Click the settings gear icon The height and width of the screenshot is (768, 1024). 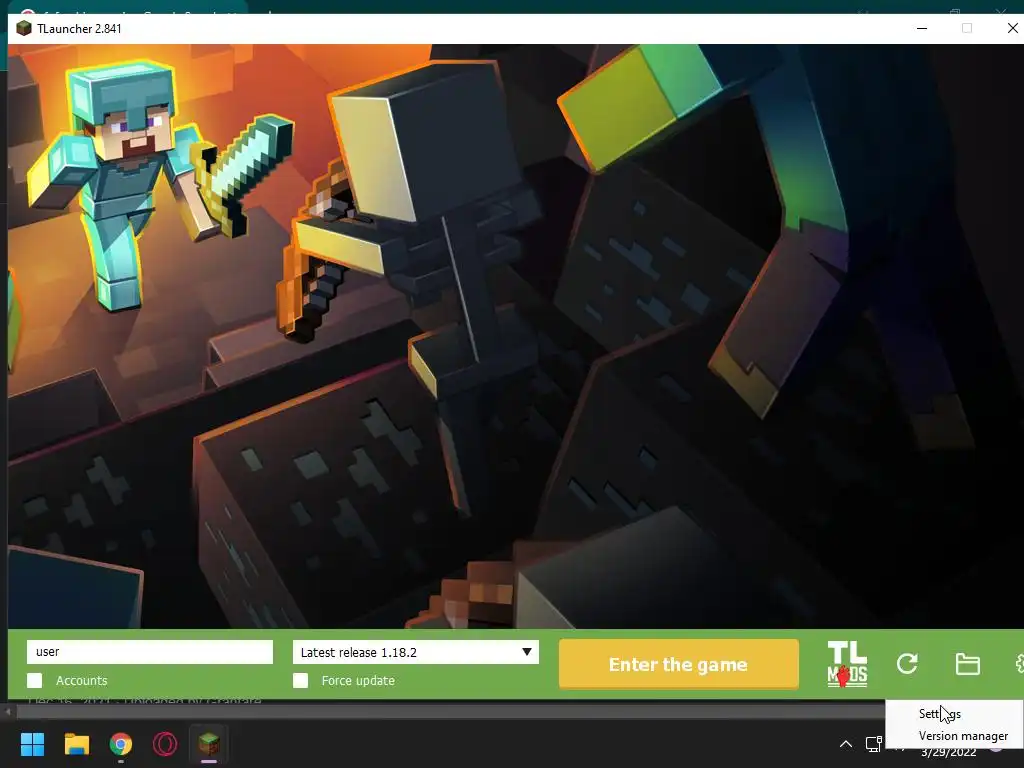coord(1019,664)
